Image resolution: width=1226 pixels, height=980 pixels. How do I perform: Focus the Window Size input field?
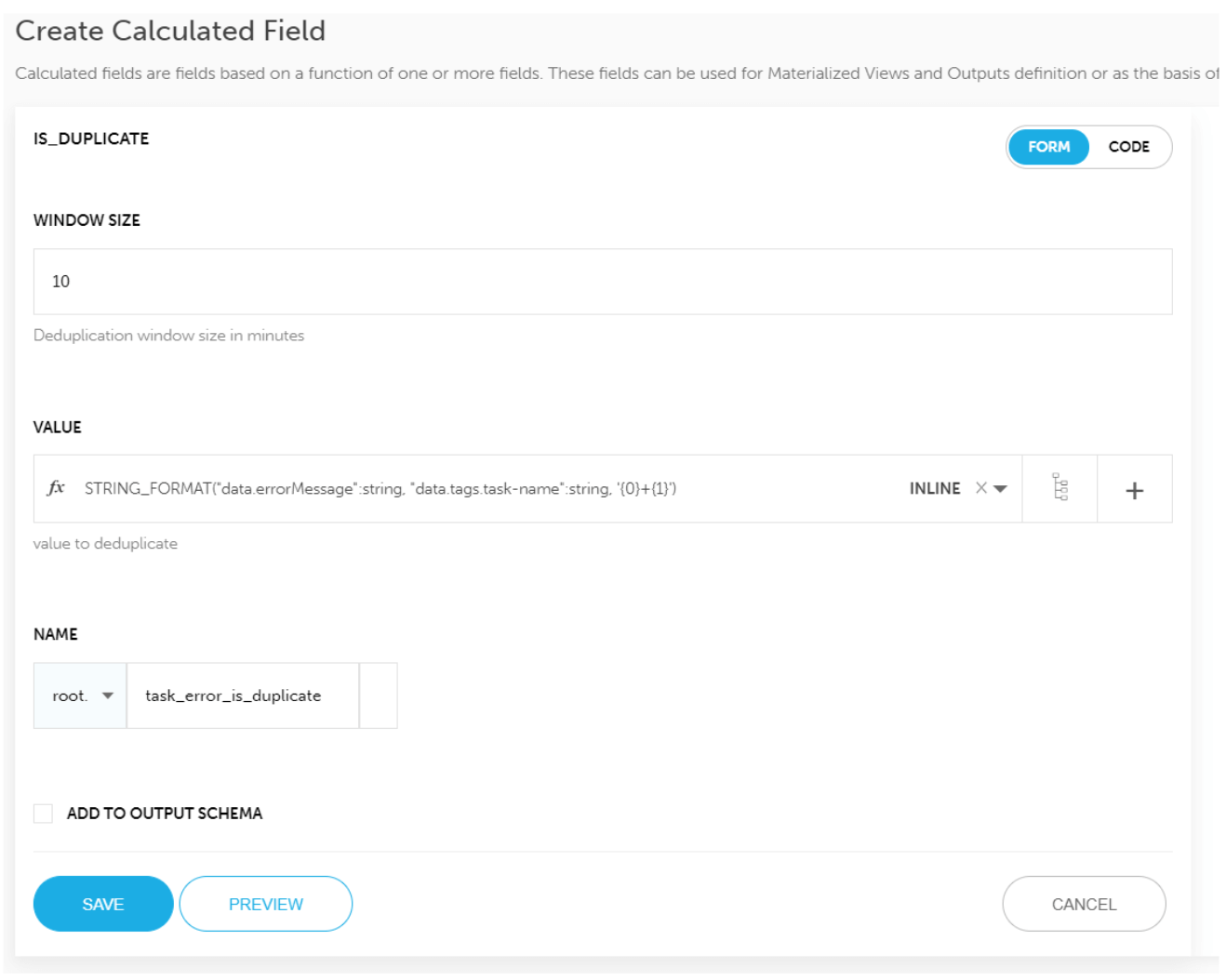click(x=603, y=282)
